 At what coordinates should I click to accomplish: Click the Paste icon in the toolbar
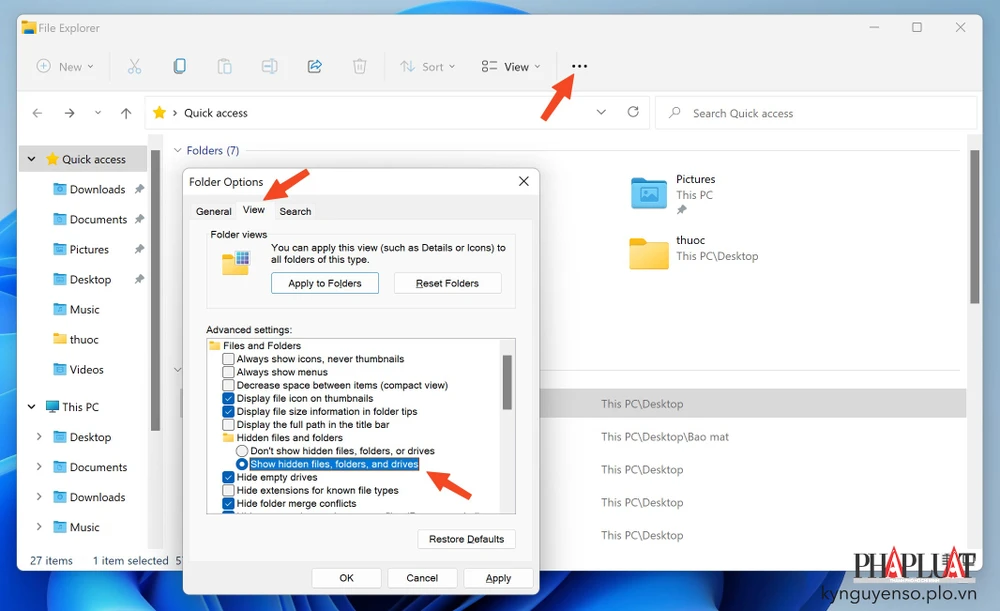(x=224, y=65)
